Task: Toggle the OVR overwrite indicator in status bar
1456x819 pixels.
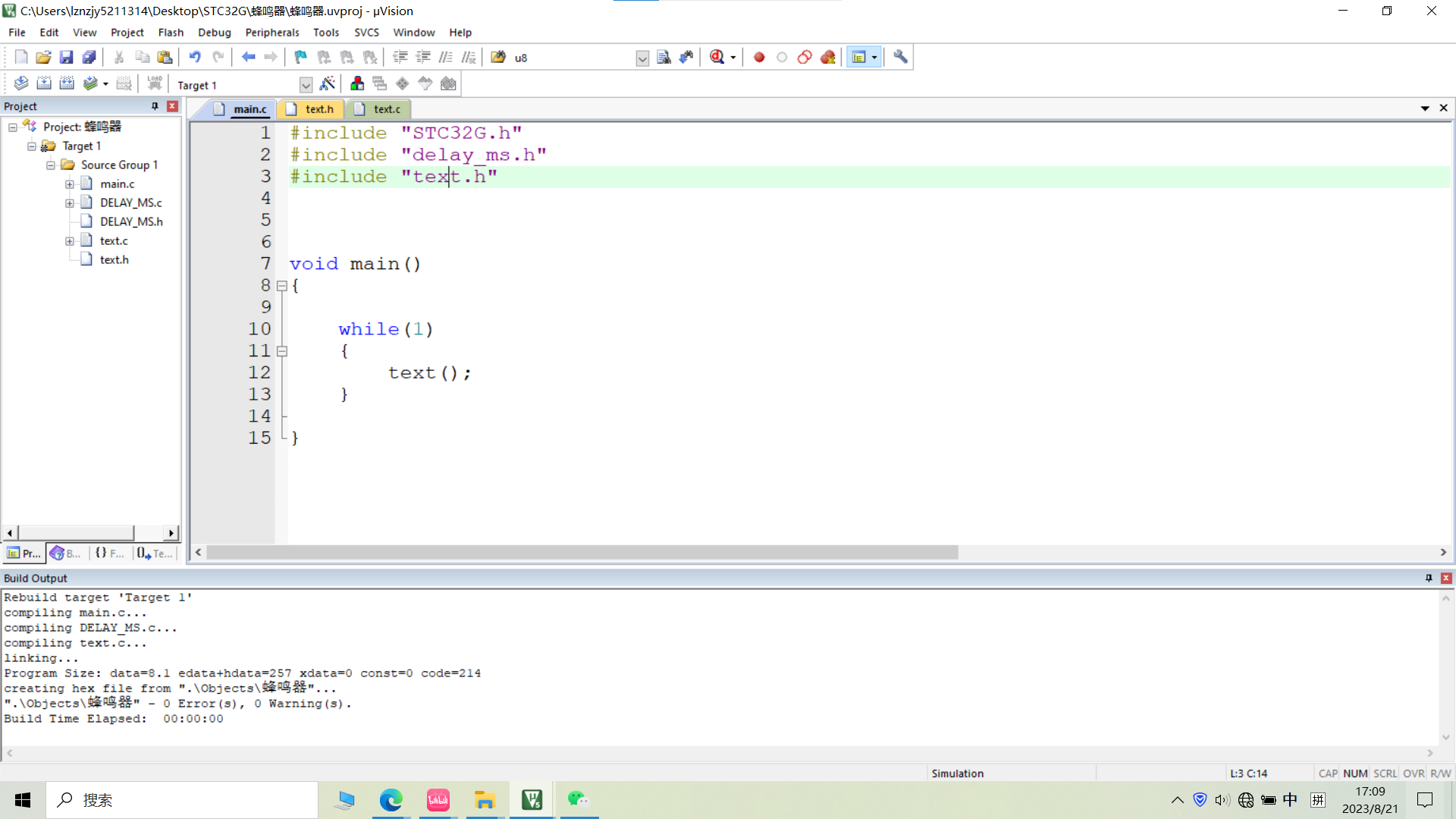Action: coord(1414,773)
